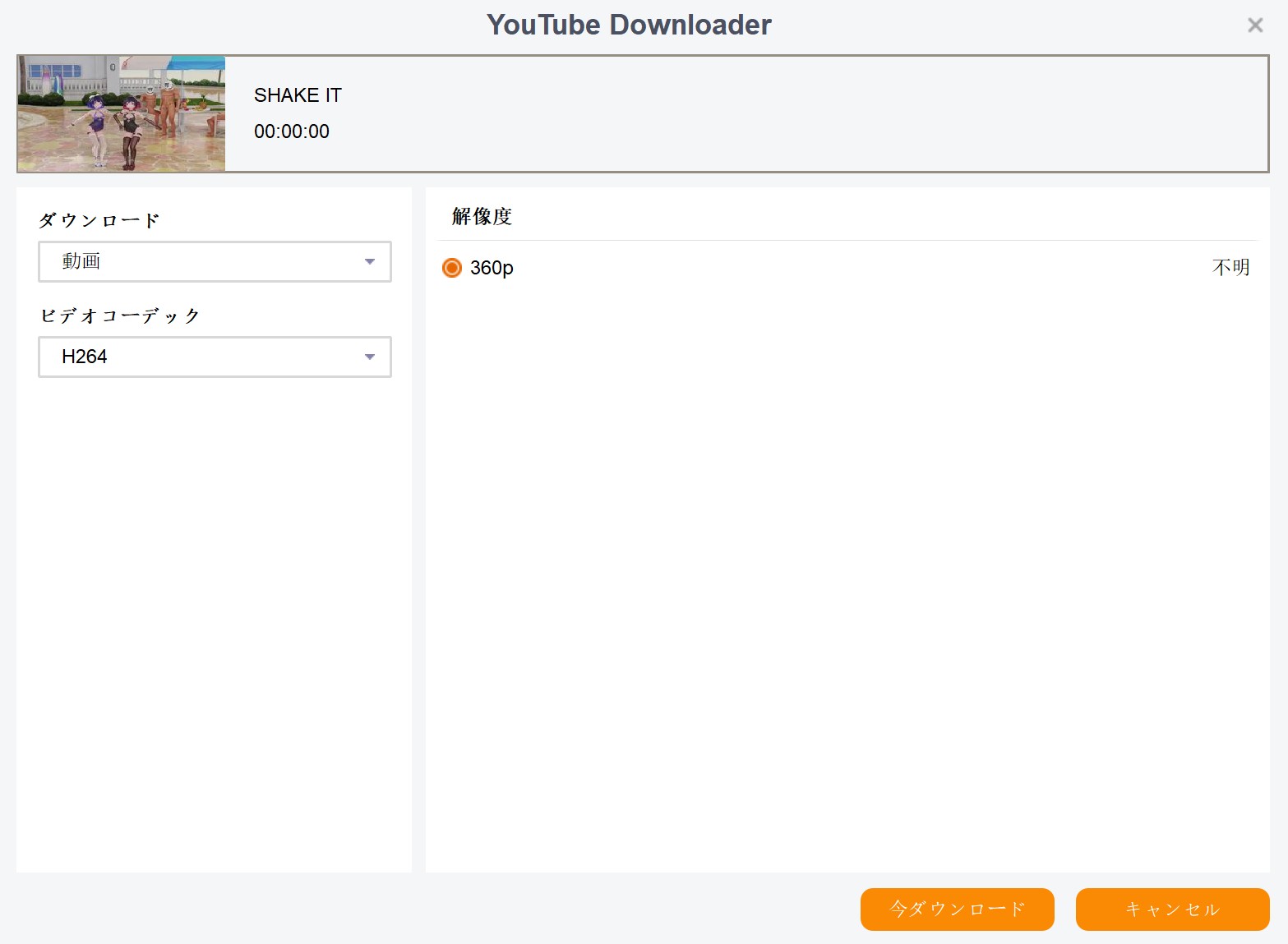Click the 今ダウンロード button
Viewport: 1288px width, 944px height.
pos(957,909)
